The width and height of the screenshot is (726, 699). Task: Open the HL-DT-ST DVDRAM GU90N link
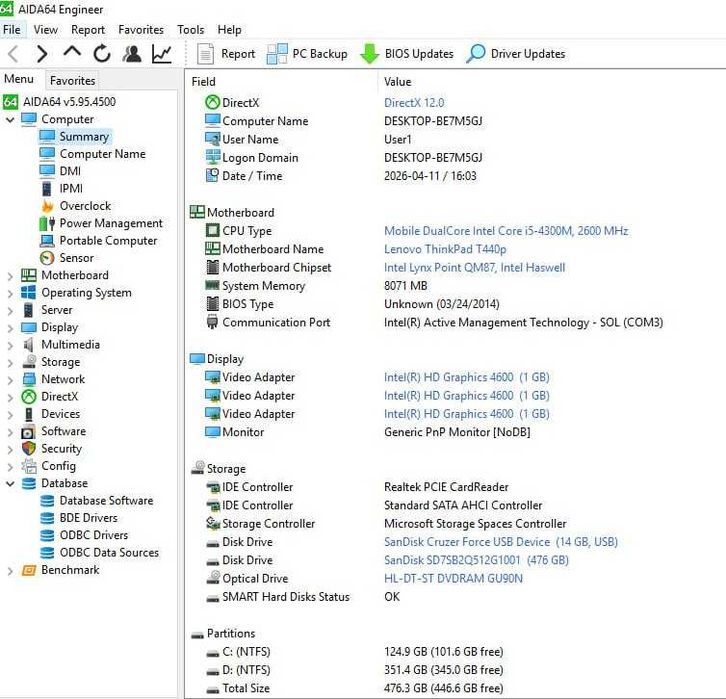(453, 579)
